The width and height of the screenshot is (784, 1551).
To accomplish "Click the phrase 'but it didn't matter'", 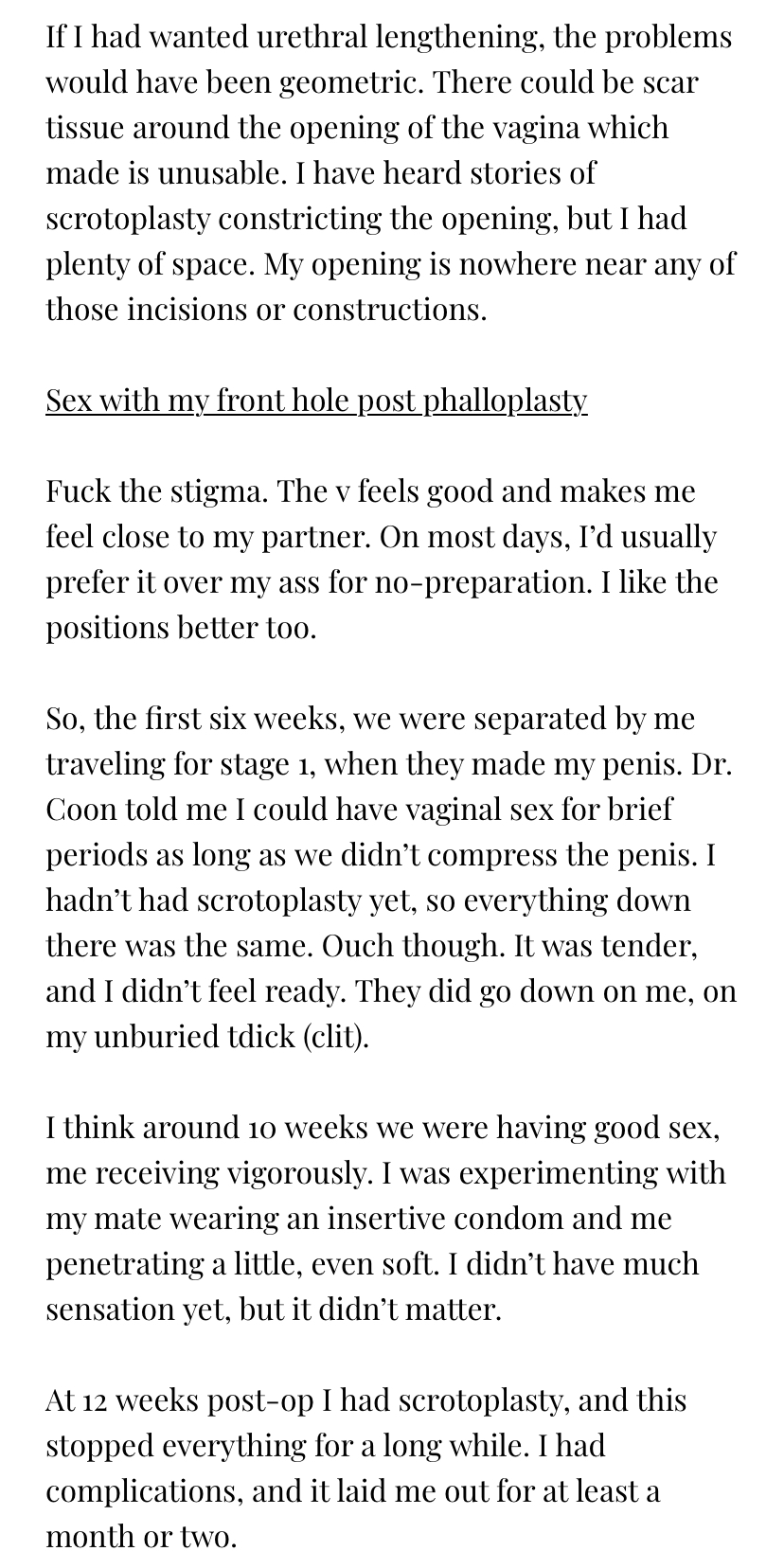I will (x=369, y=1310).
